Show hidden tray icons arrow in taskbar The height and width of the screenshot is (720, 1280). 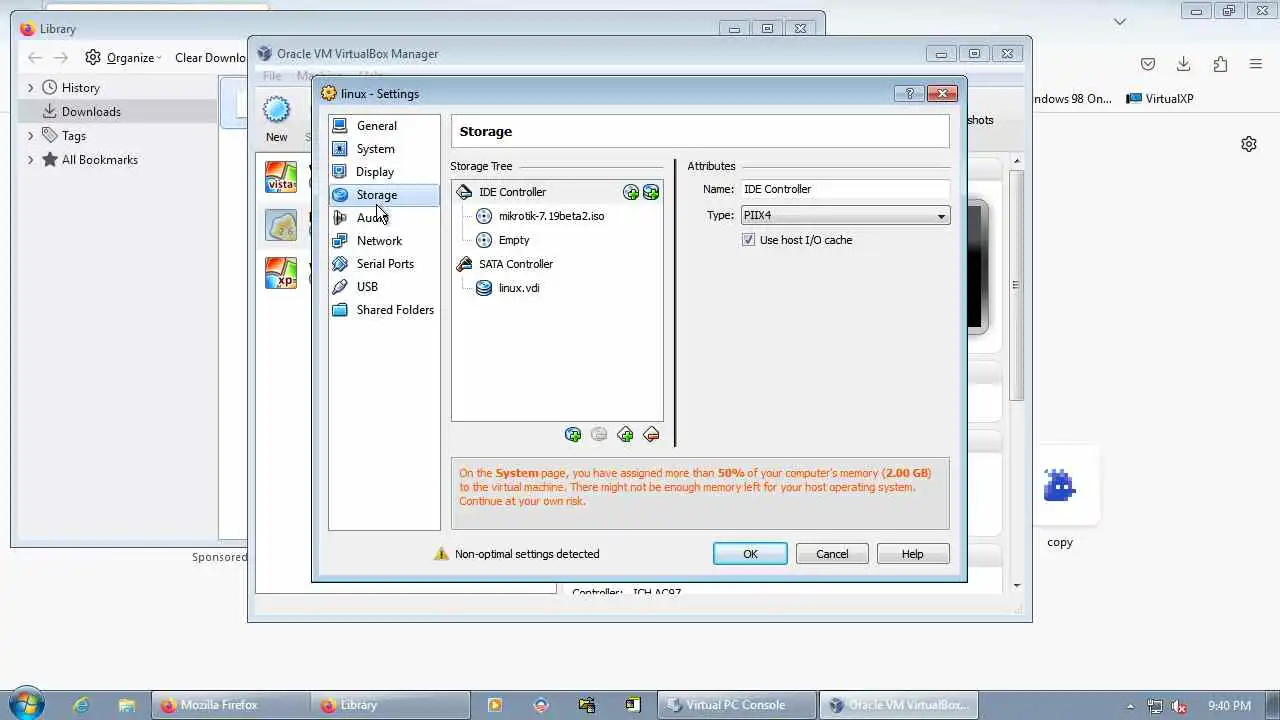(x=1131, y=706)
